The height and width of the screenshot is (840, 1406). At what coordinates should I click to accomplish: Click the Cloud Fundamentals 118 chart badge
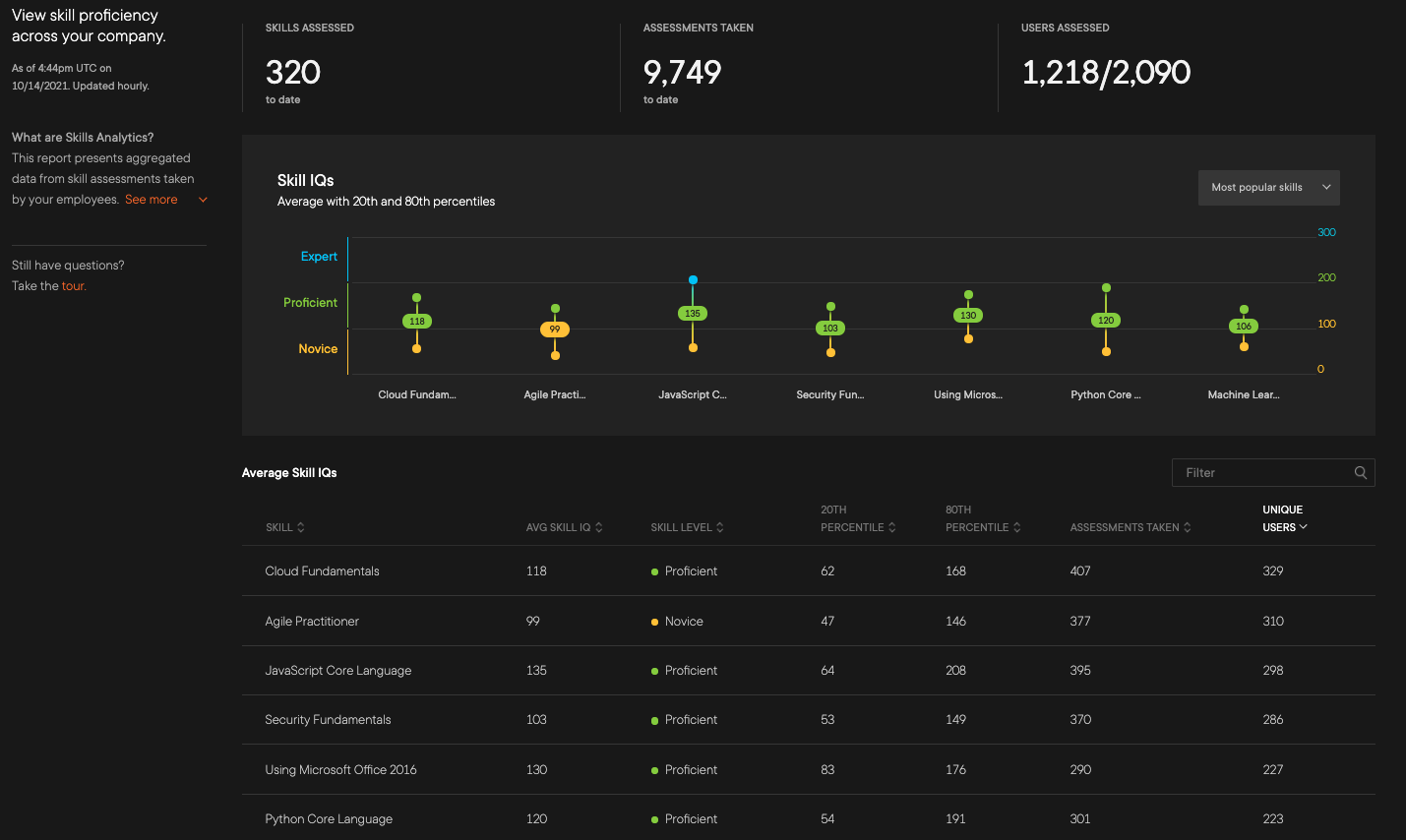pyautogui.click(x=417, y=322)
